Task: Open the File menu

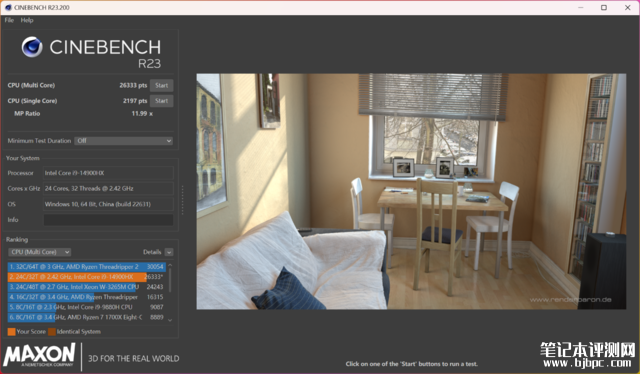Action: pyautogui.click(x=9, y=20)
